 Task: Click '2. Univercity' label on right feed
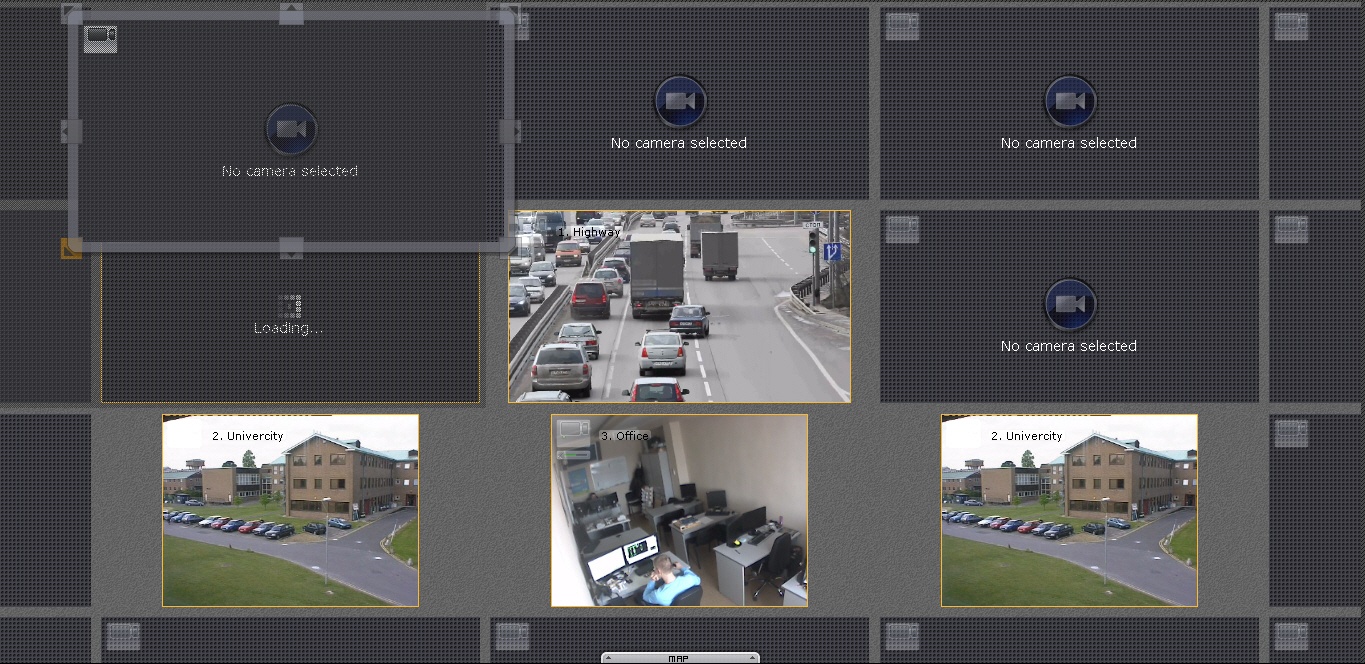tap(1027, 436)
